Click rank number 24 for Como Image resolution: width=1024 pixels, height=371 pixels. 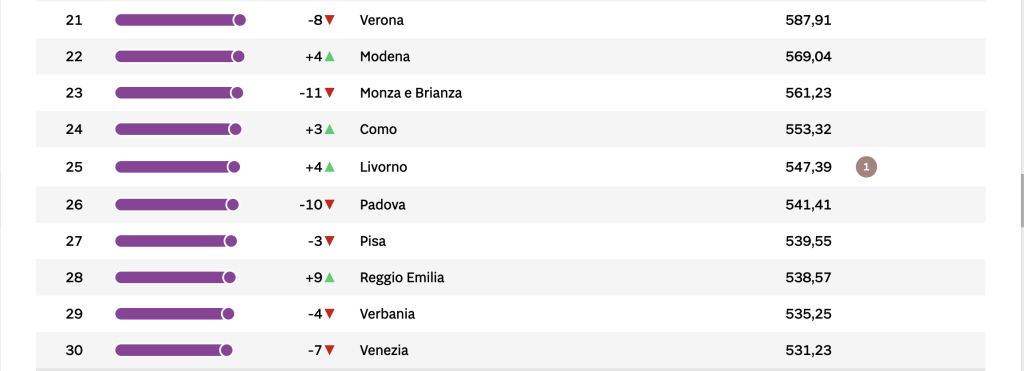click(x=74, y=129)
